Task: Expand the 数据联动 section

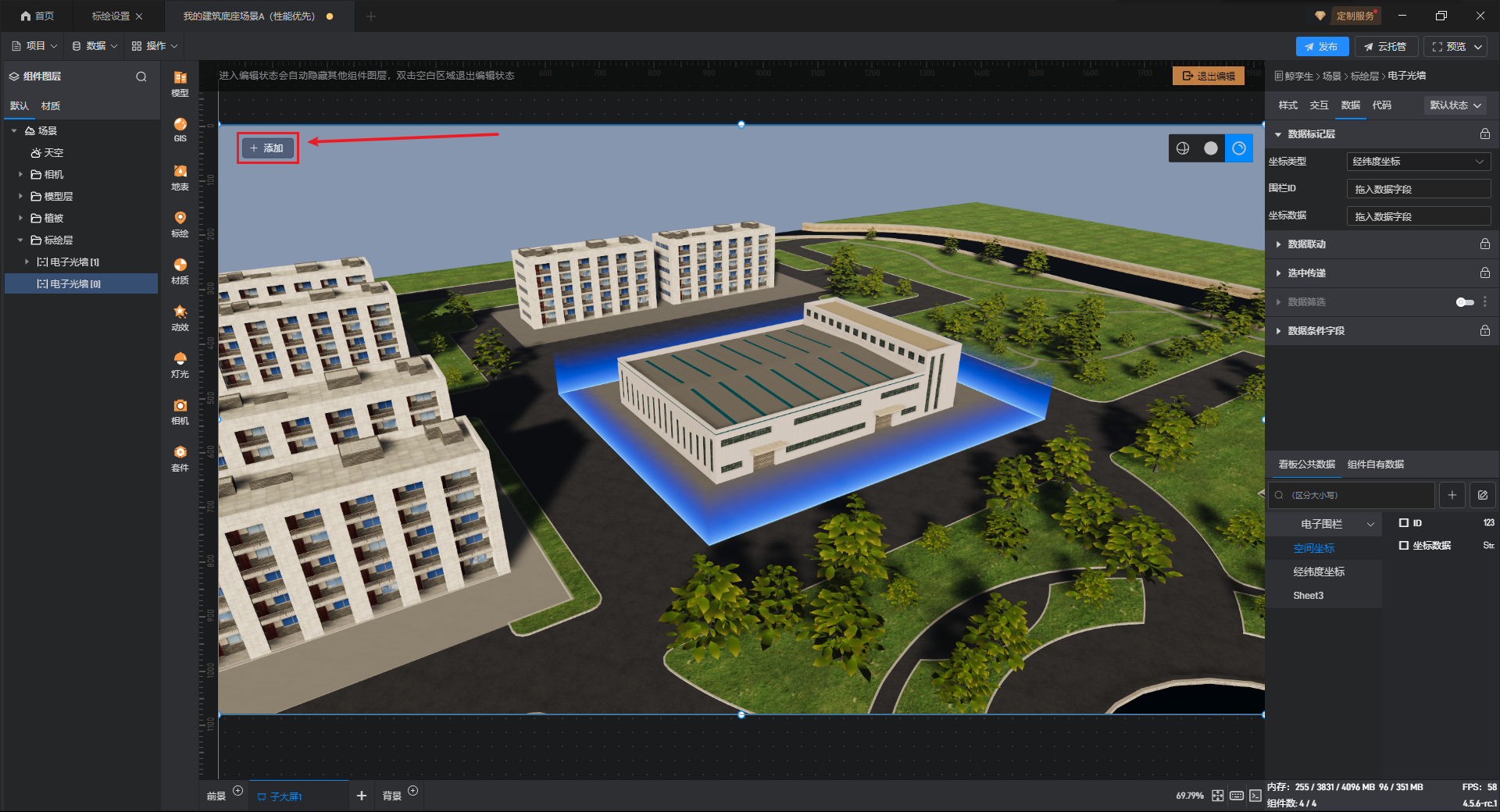Action: point(1306,244)
